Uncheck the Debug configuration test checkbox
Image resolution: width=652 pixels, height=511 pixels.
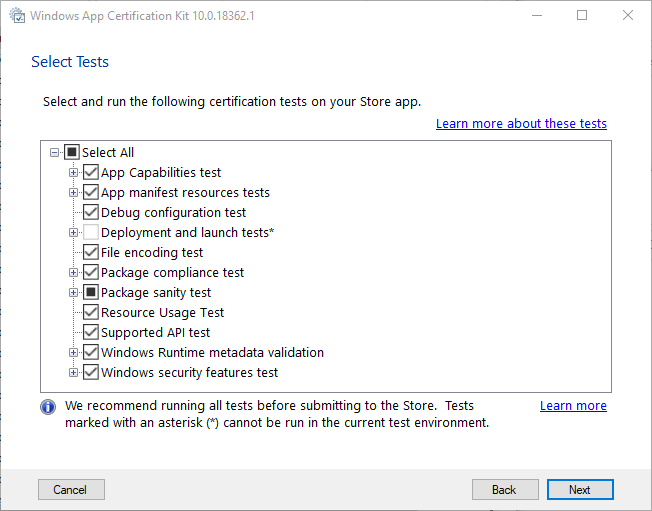91,212
